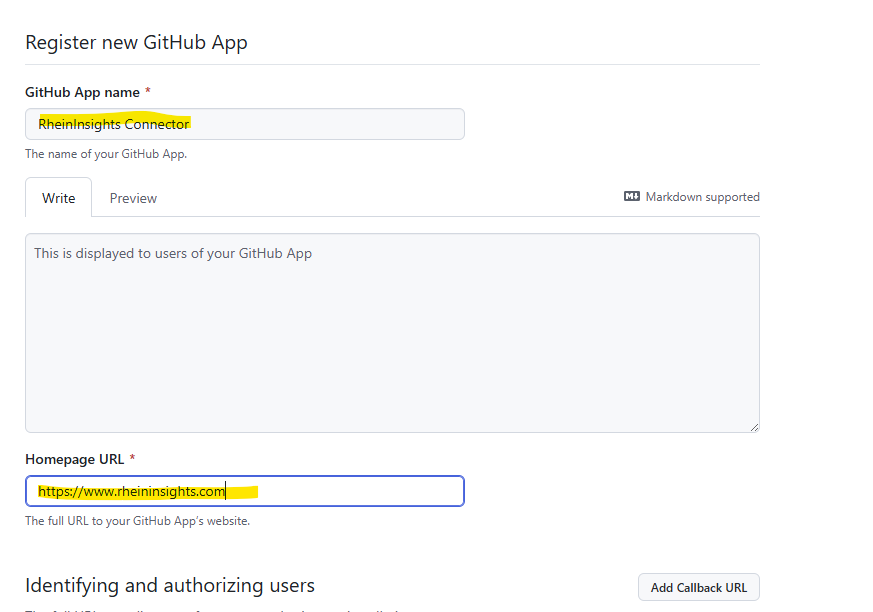Image resolution: width=873 pixels, height=612 pixels.
Task: Click the GitHub App name input field
Action: [245, 124]
